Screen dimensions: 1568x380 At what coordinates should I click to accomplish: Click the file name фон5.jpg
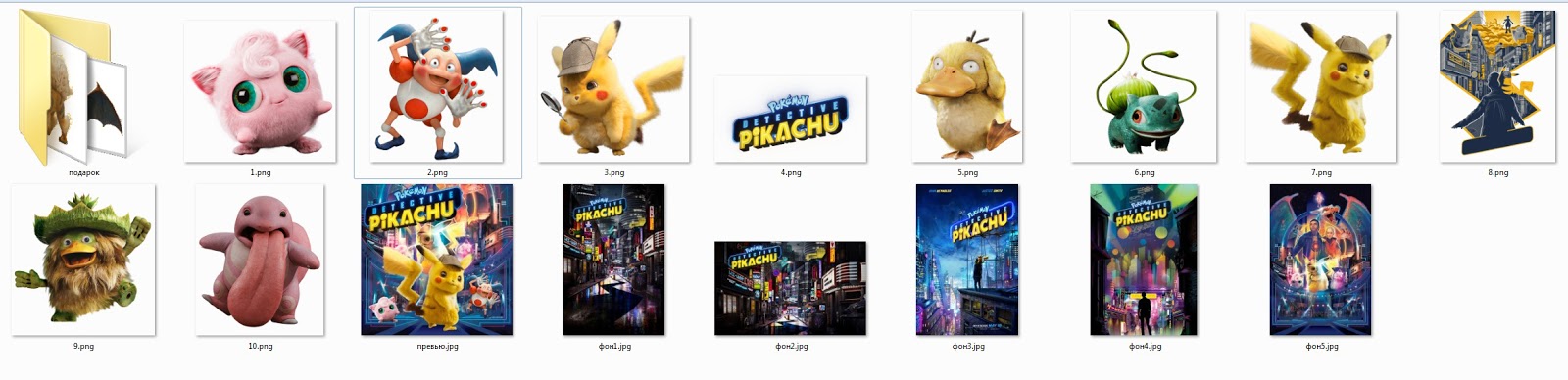pyautogui.click(x=1322, y=346)
